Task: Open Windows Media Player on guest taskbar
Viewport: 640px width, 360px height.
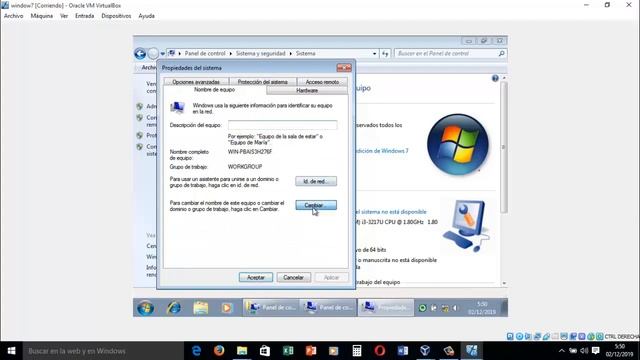Action: tap(227, 308)
